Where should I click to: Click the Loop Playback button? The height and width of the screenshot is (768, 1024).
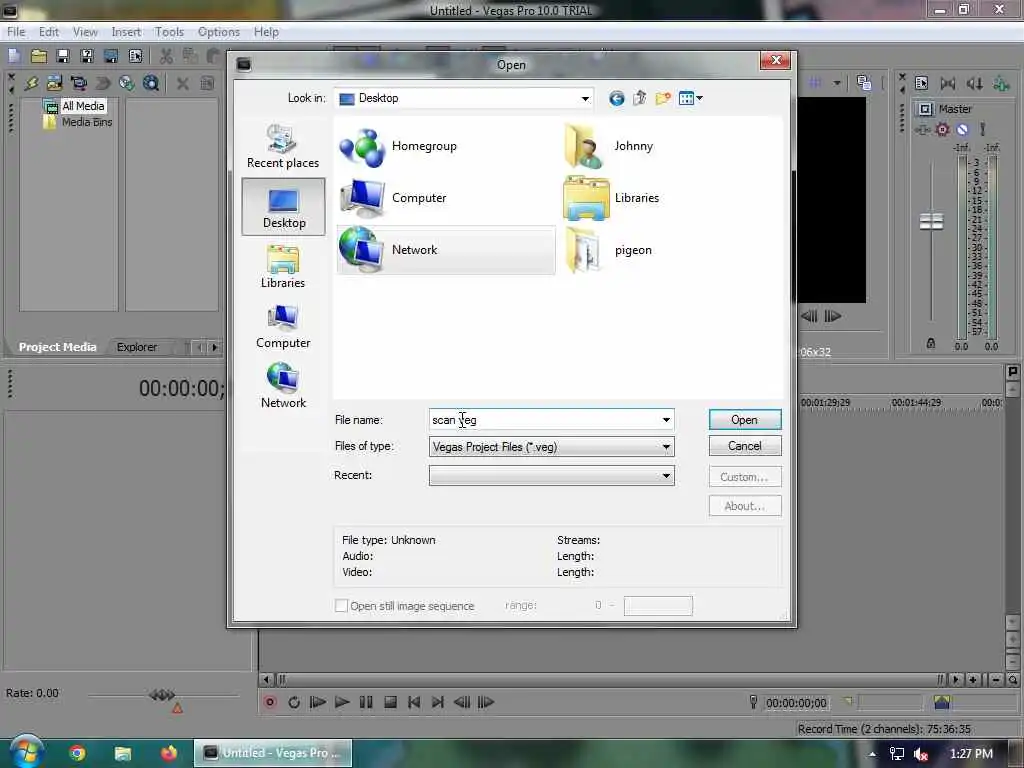click(x=294, y=702)
